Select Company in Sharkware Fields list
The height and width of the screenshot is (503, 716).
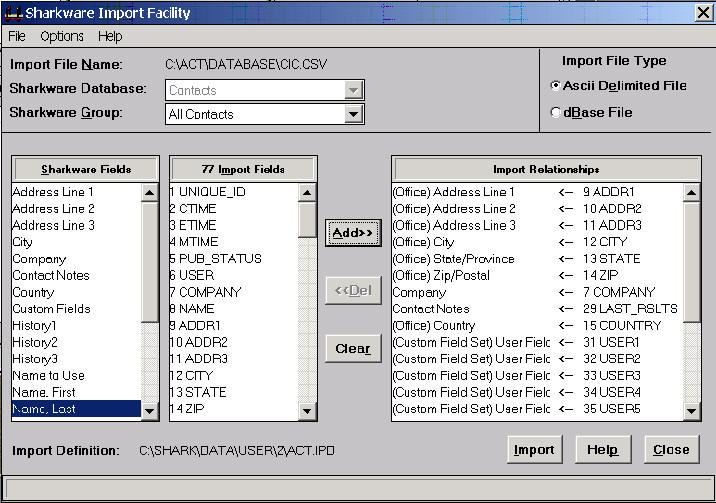[x=76, y=259]
